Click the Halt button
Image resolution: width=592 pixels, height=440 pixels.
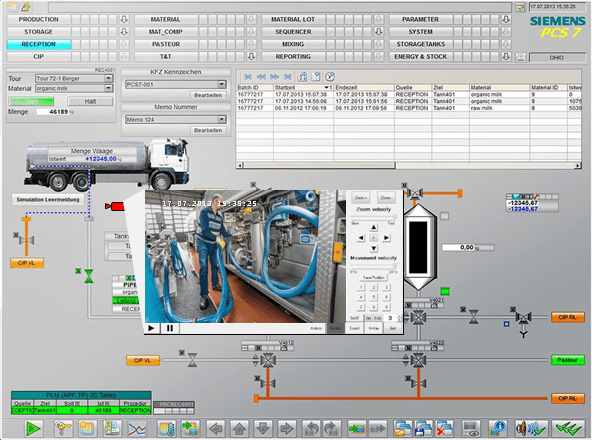coord(90,101)
